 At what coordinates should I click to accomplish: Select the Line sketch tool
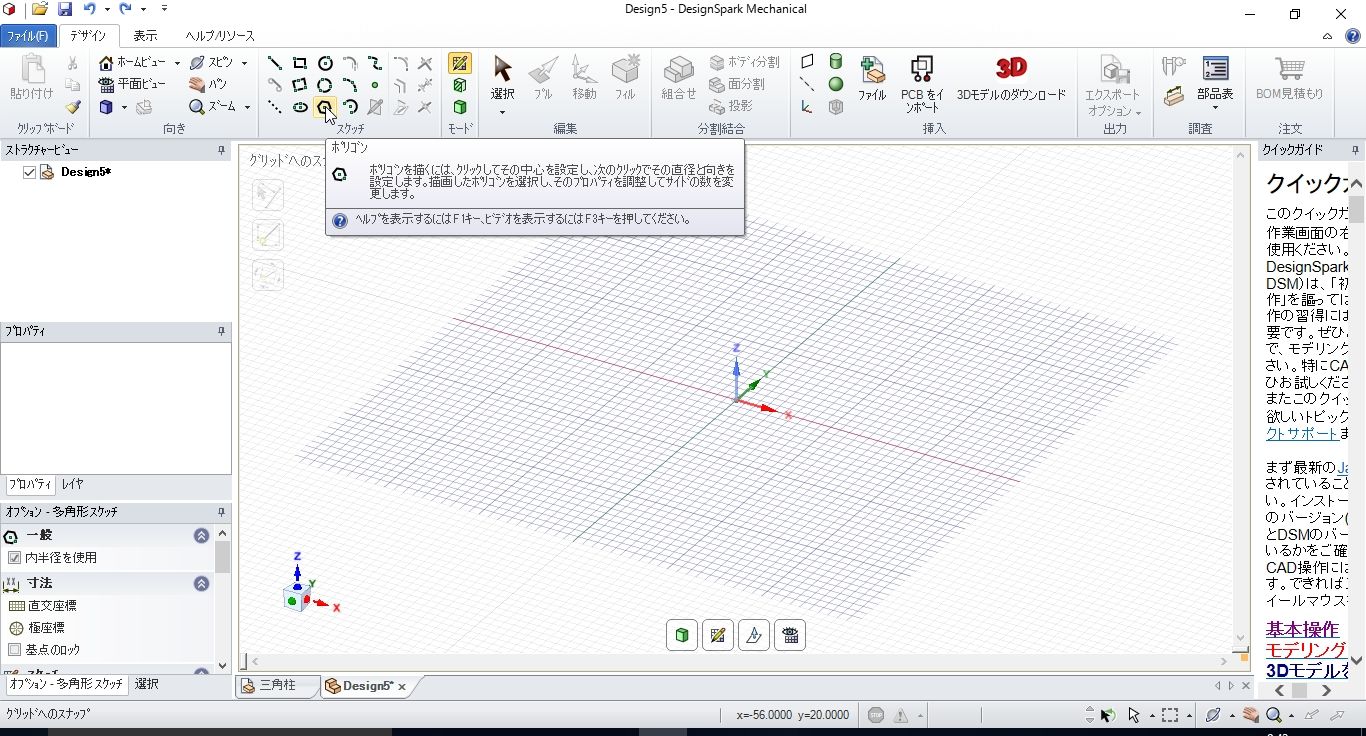pos(274,63)
